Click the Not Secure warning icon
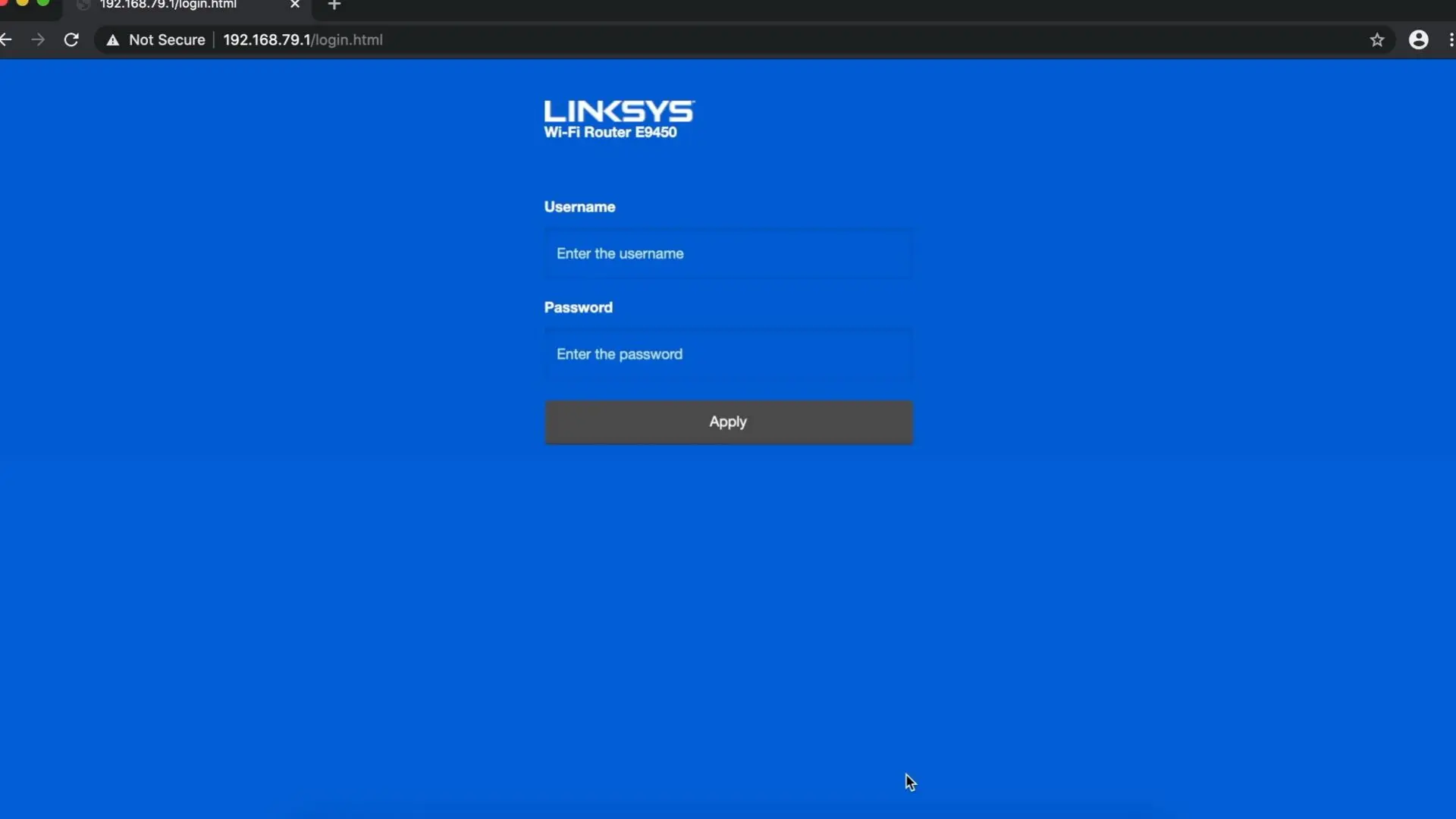Image resolution: width=1456 pixels, height=819 pixels. tap(113, 40)
